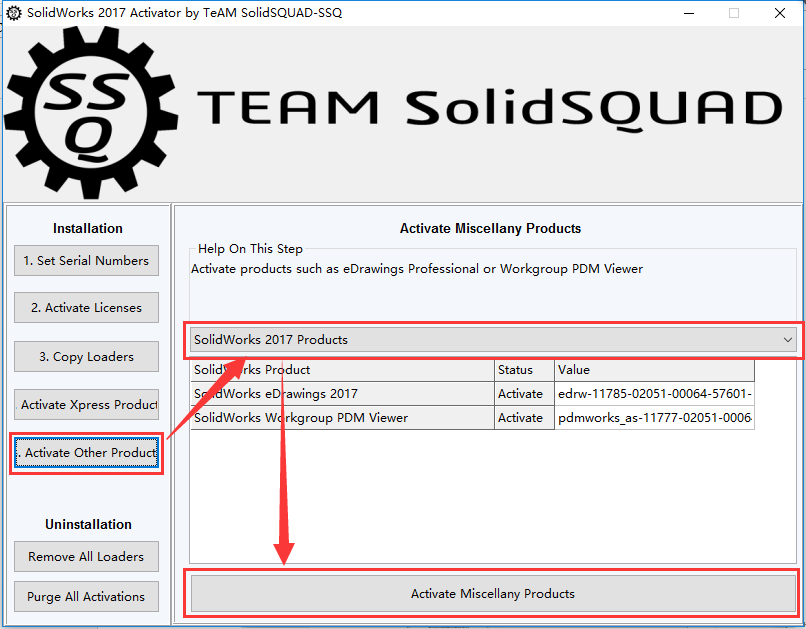Click the Remove All Loaders button

(86, 557)
